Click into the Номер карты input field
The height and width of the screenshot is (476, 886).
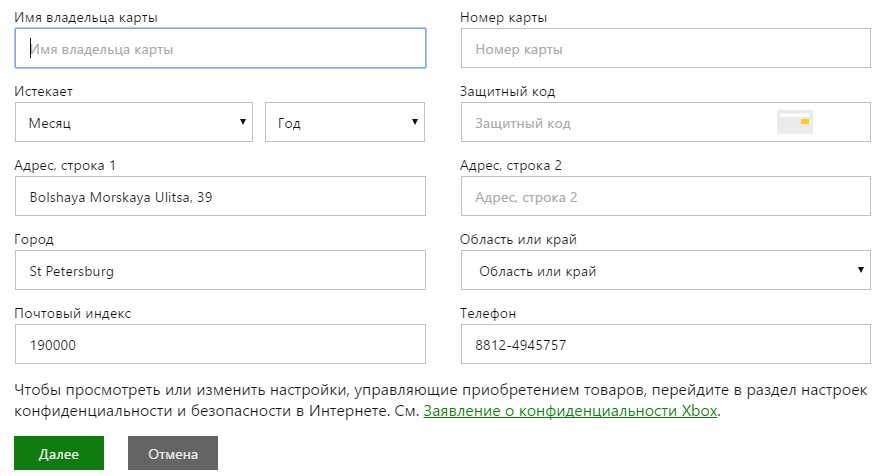(x=665, y=48)
